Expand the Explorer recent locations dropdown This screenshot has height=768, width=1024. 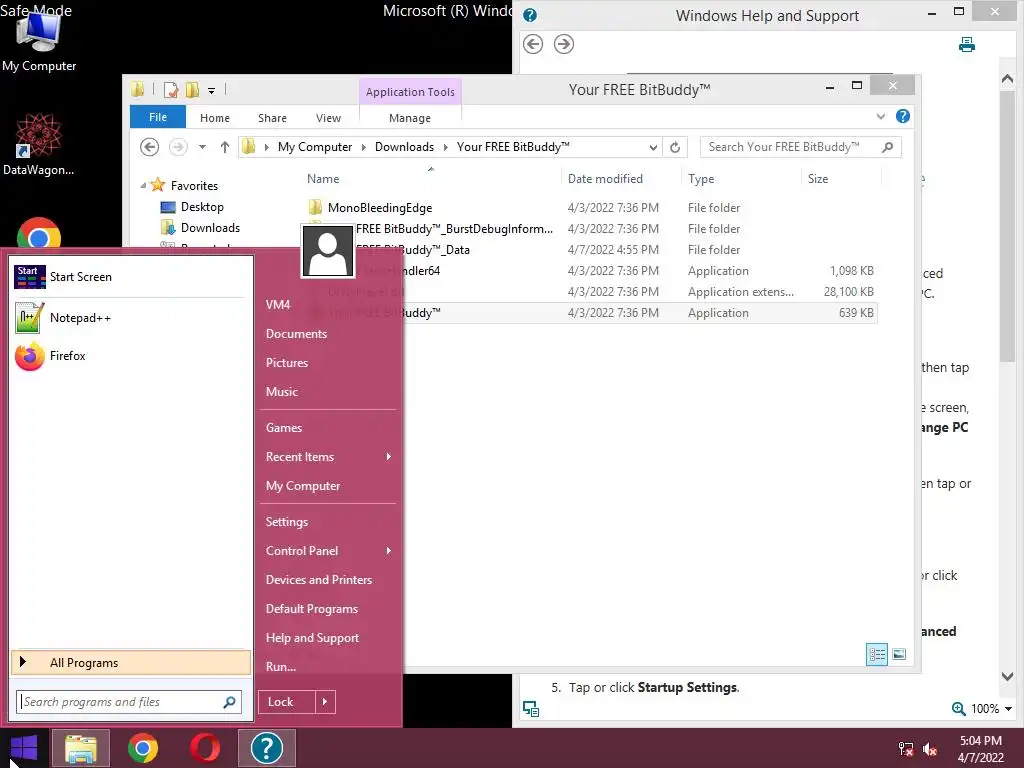202,147
